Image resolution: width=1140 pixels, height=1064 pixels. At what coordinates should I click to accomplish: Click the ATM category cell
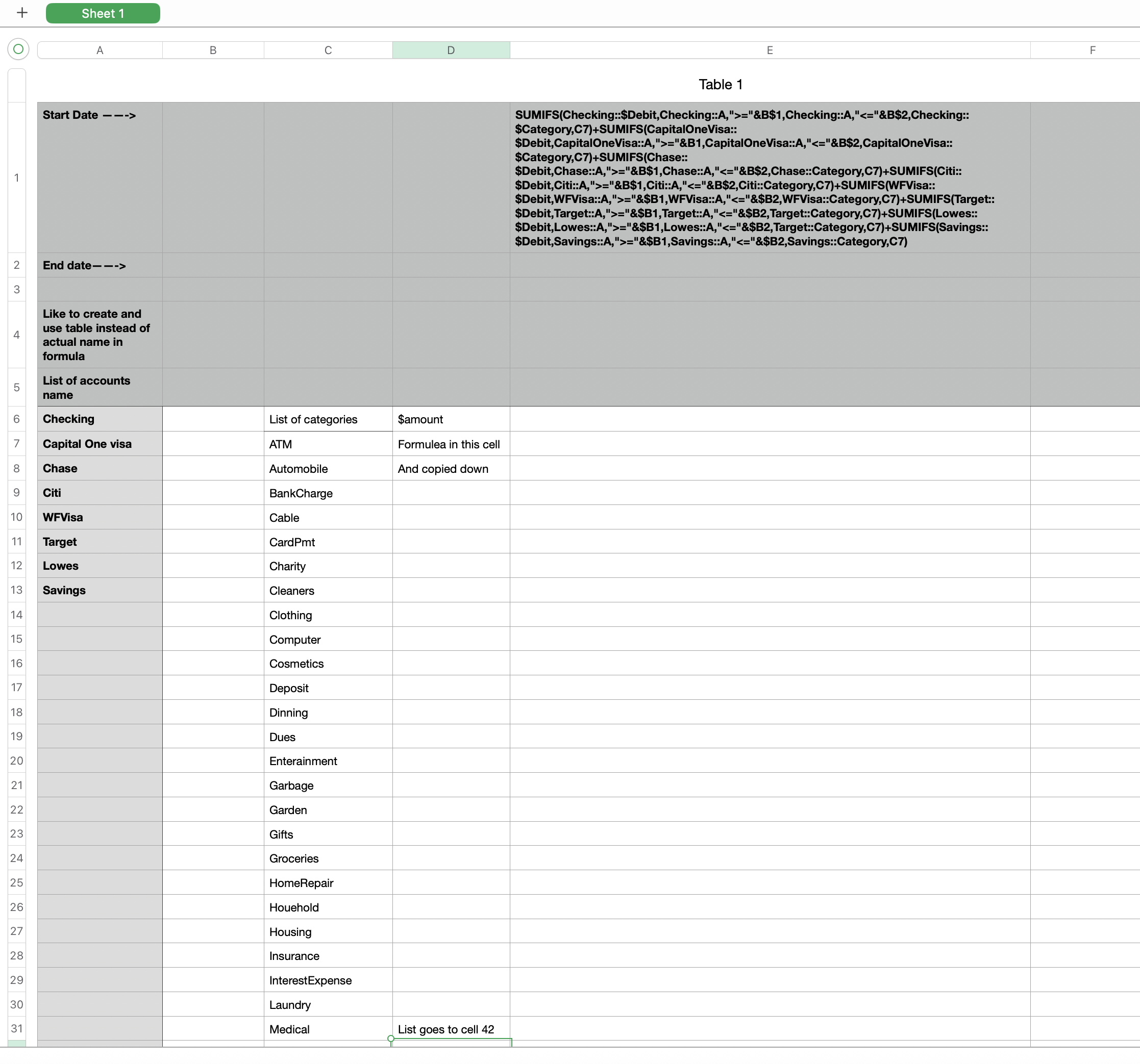328,444
